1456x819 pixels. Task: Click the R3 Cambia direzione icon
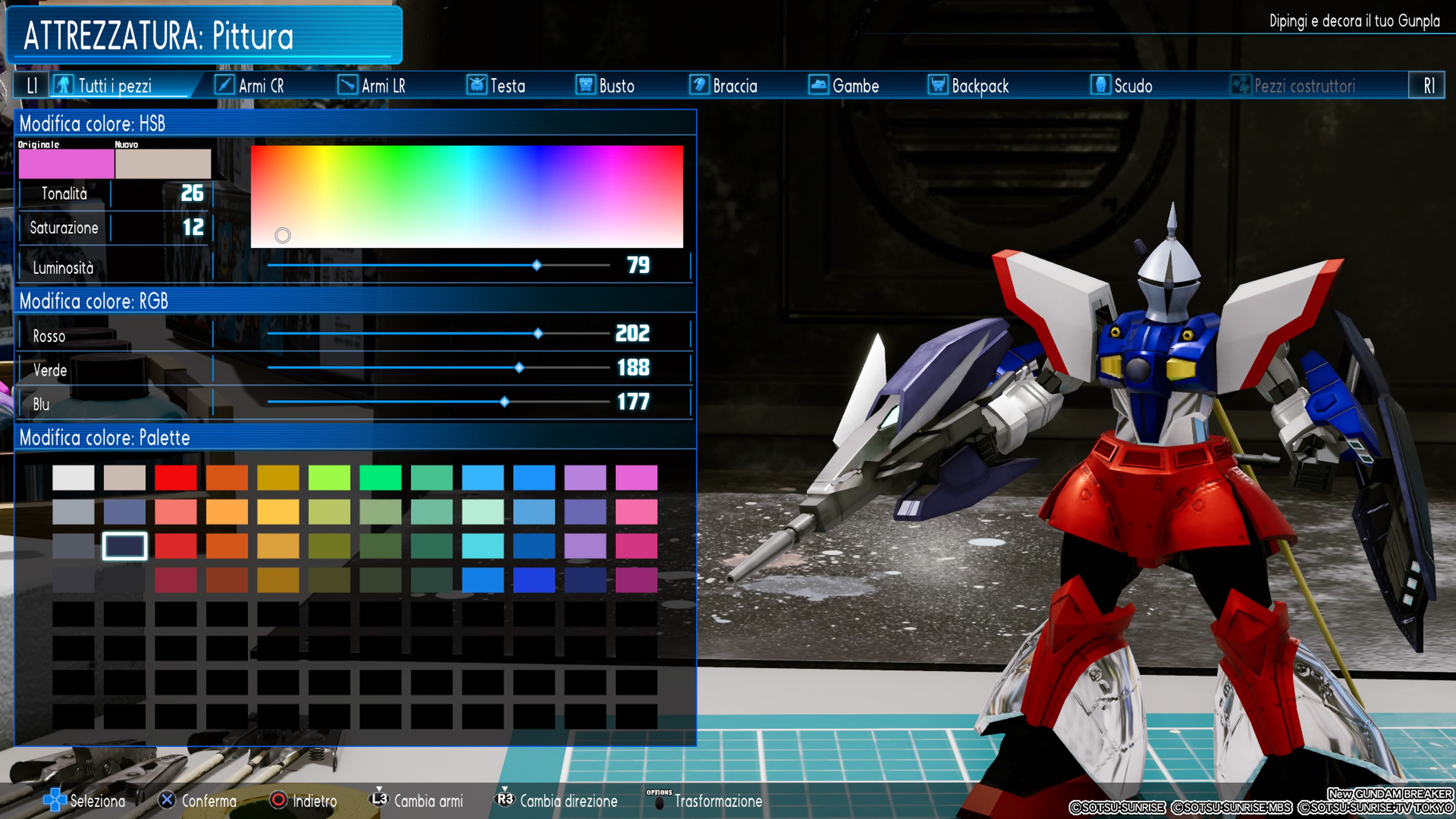point(505,798)
